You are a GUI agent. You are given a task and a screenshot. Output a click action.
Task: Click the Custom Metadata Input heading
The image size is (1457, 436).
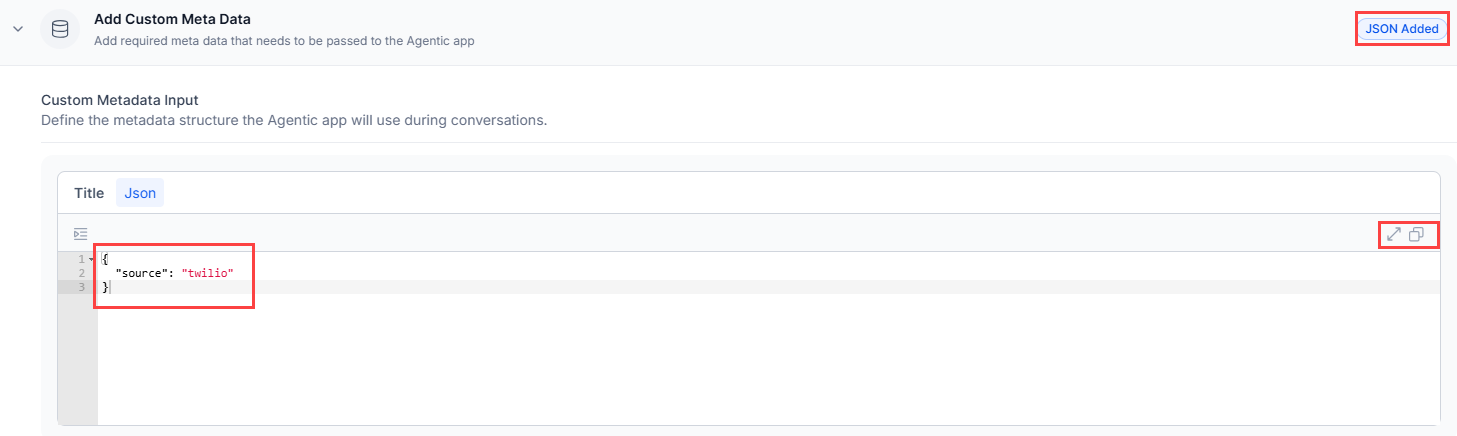[x=120, y=100]
